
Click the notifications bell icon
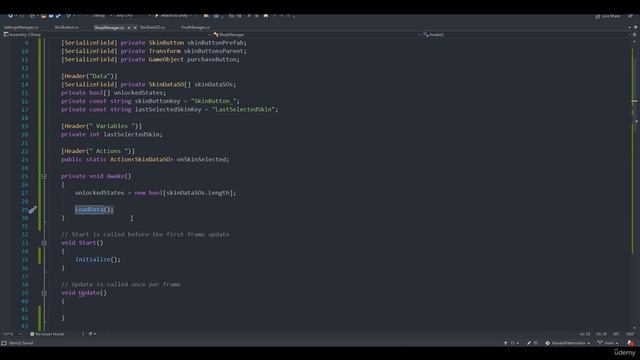pos(631,343)
